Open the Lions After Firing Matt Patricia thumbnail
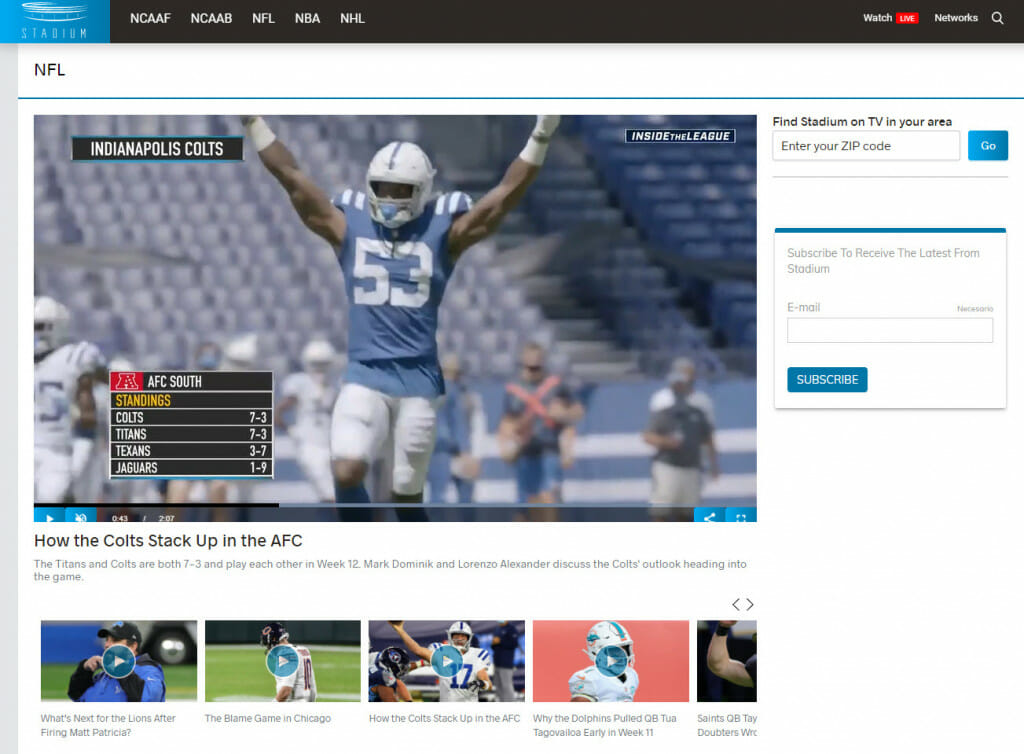The image size is (1024, 754). point(119,661)
